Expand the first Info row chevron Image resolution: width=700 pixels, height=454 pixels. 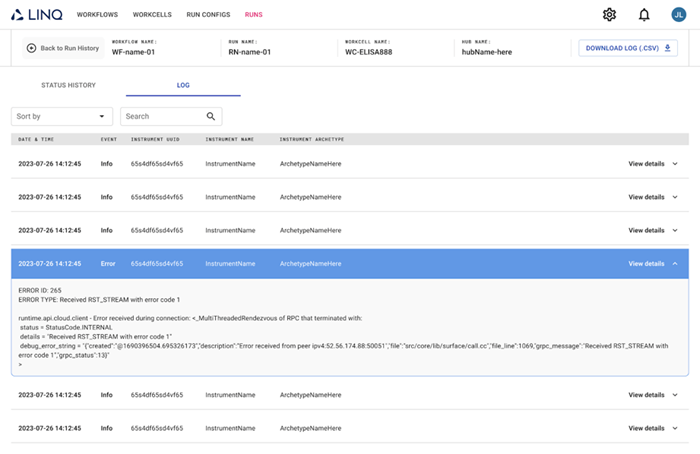pos(675,163)
